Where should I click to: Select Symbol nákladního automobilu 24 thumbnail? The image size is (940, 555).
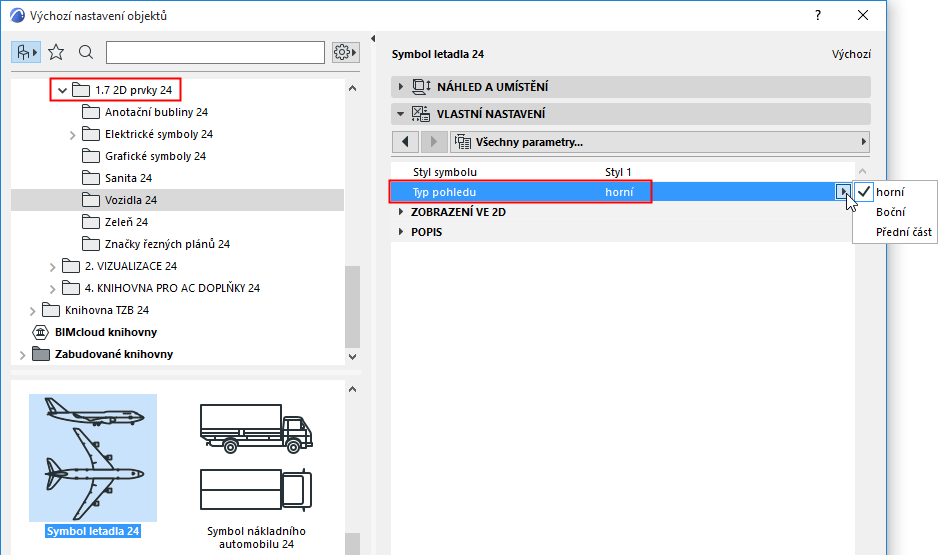coord(256,458)
